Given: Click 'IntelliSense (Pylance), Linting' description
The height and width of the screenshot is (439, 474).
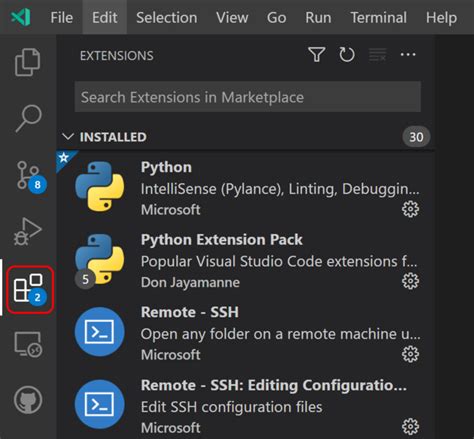Looking at the screenshot, I should 280,189.
